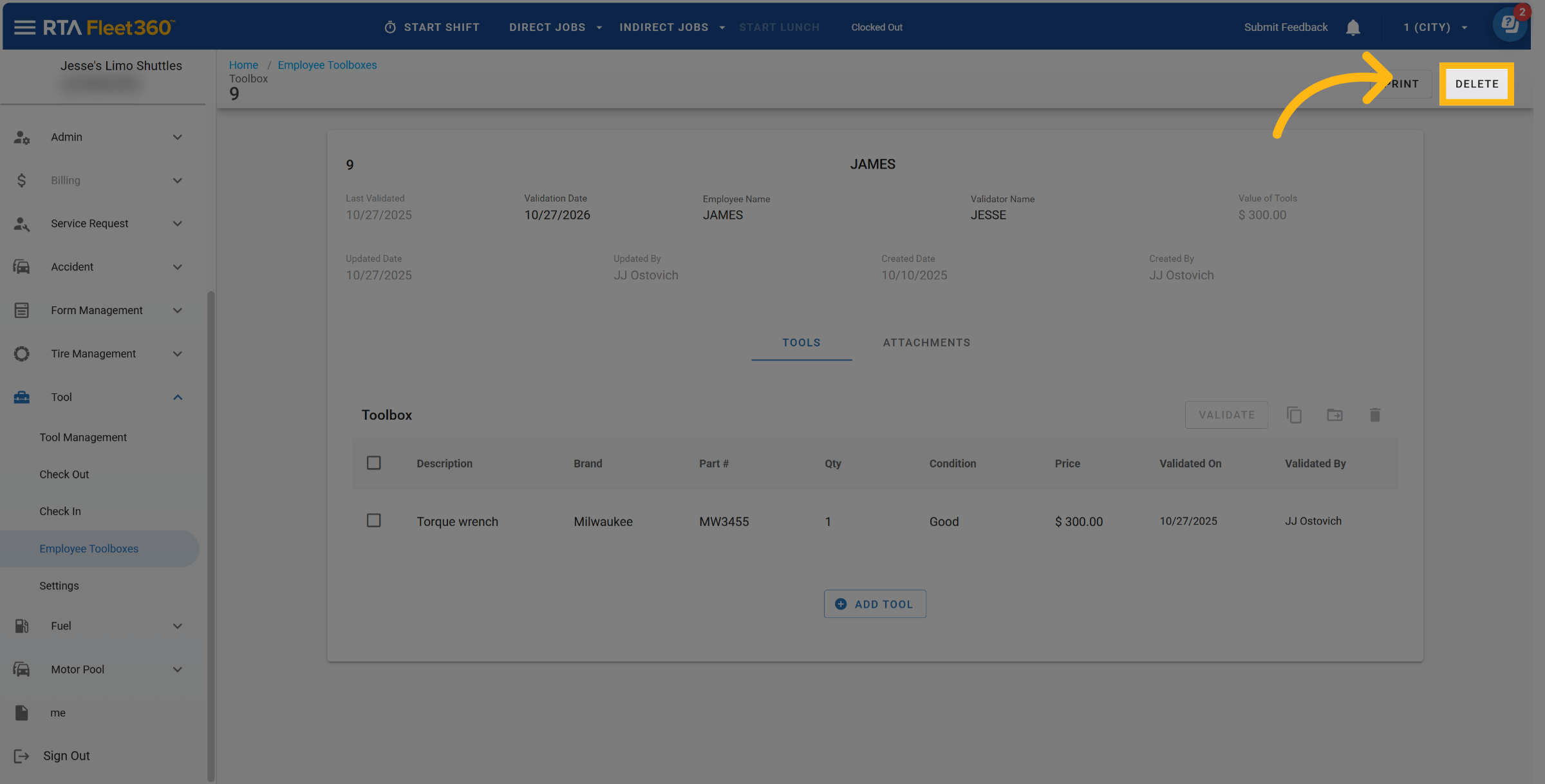Switch to the Attachments tab

(x=926, y=342)
